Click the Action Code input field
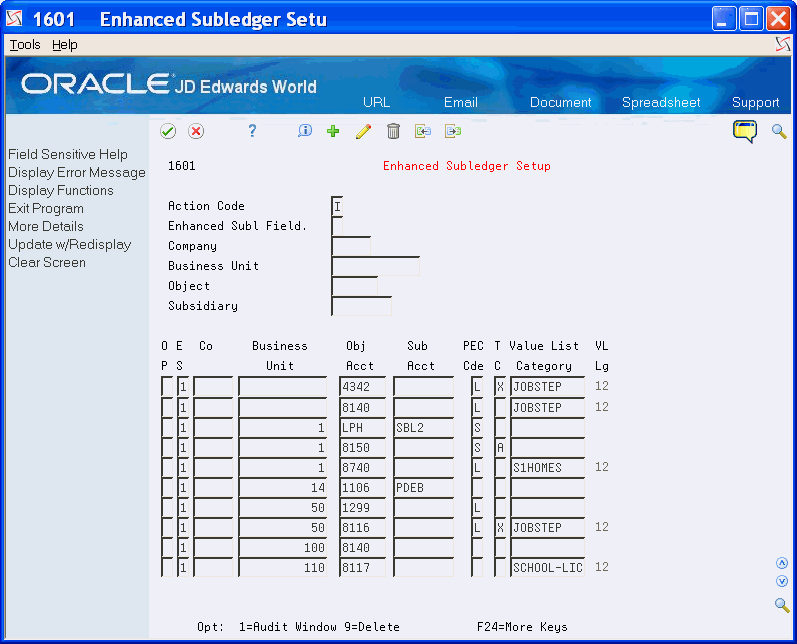Image resolution: width=797 pixels, height=644 pixels. click(x=337, y=206)
